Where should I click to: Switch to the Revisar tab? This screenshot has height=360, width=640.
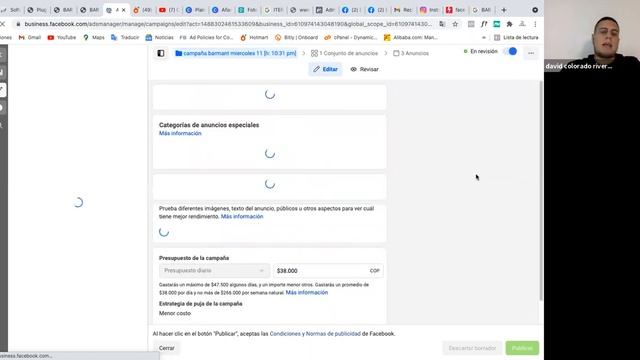point(364,69)
